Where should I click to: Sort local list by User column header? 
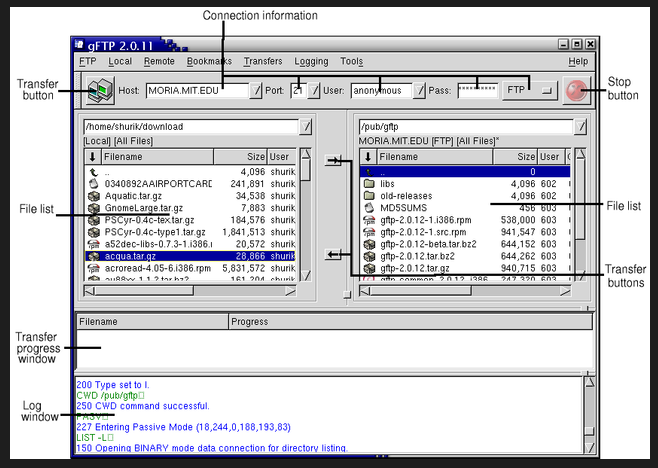[282, 157]
